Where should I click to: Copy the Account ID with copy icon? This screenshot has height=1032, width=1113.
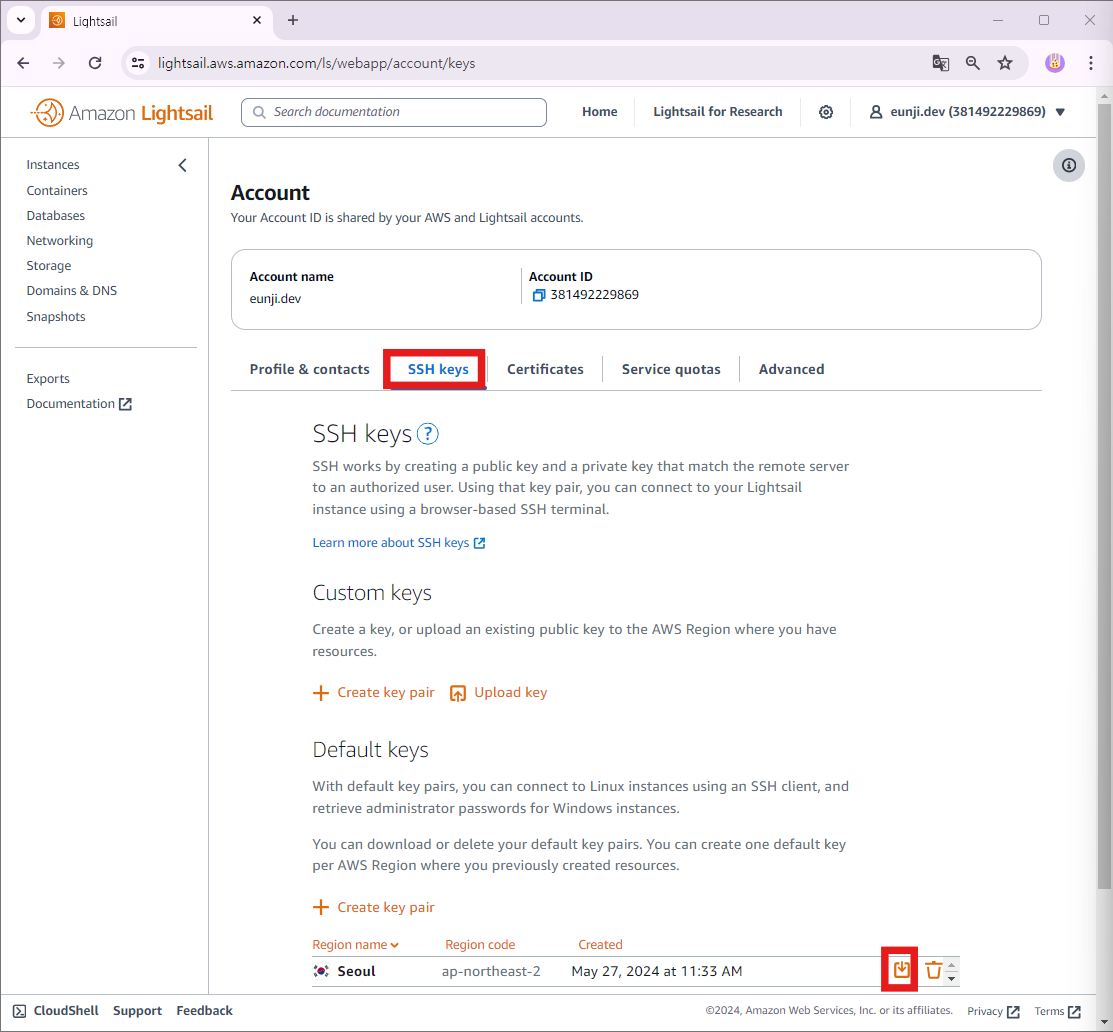click(539, 295)
